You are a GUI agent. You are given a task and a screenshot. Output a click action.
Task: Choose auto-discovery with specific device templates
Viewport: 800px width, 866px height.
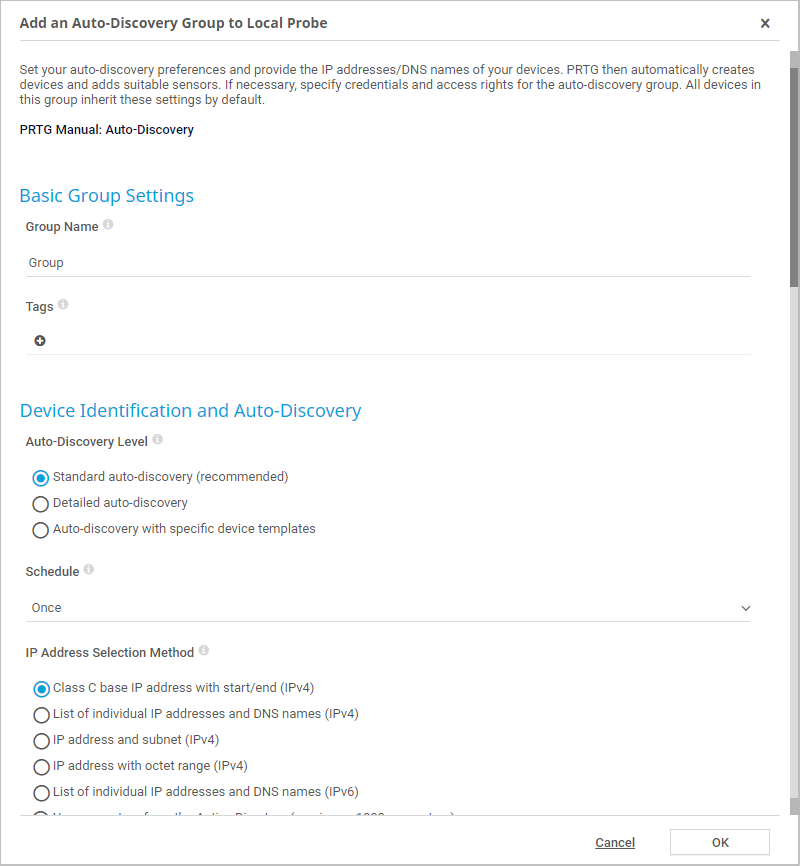point(41,530)
